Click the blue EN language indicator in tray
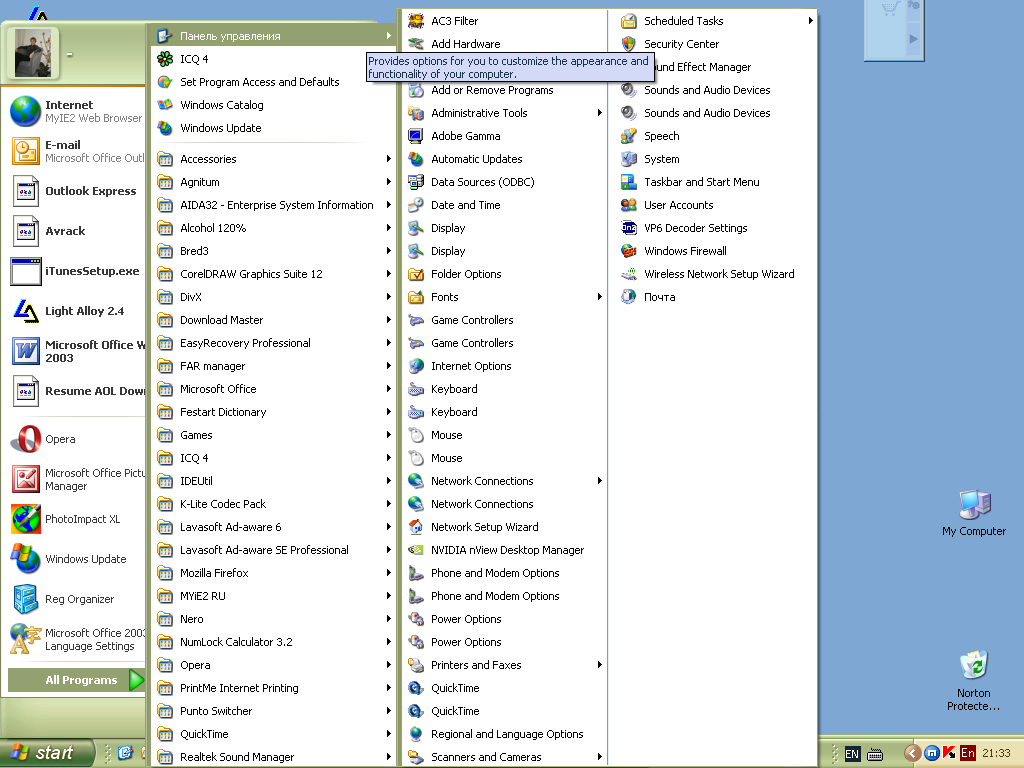 point(852,754)
